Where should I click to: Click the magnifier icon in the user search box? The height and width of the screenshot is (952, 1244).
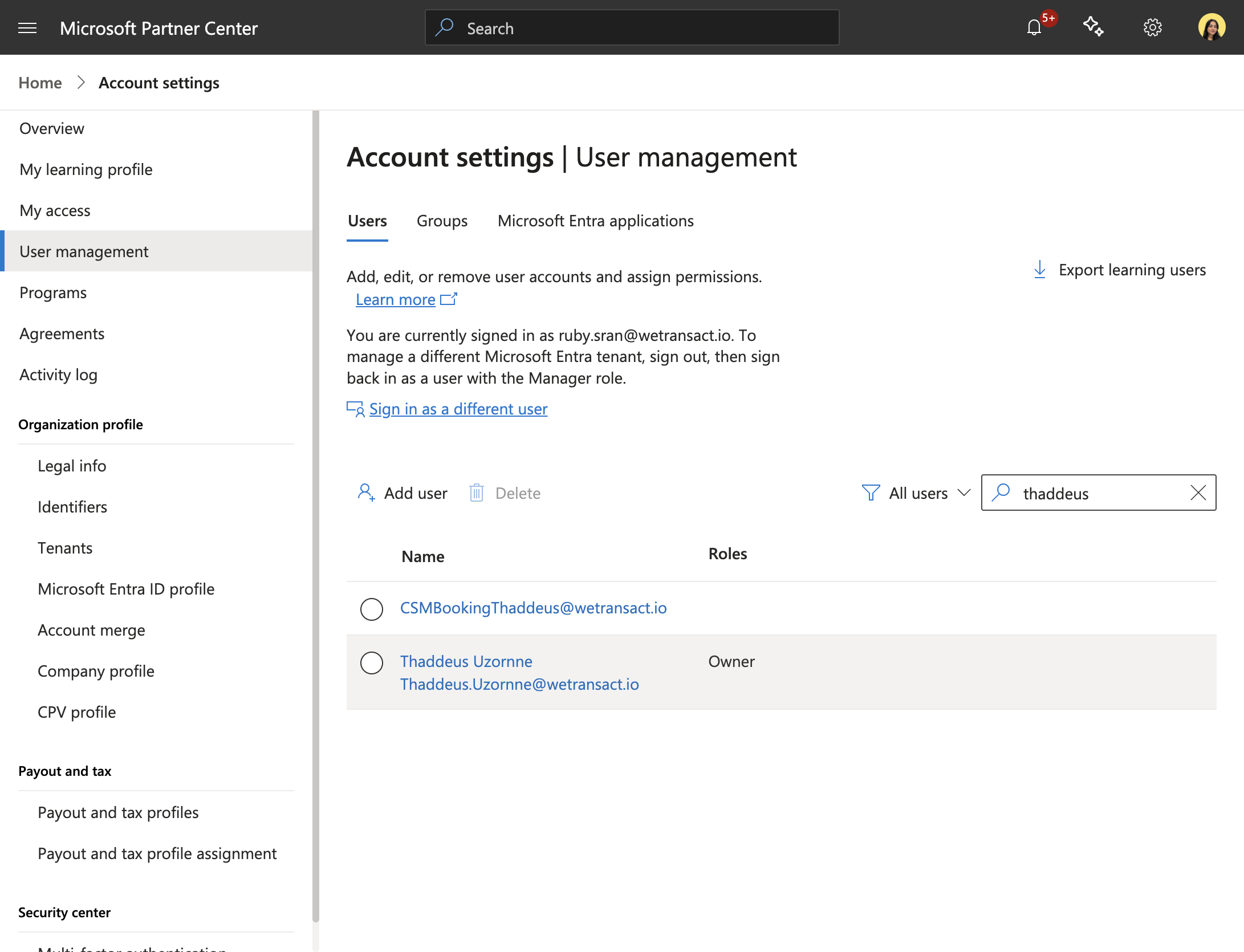[x=1001, y=493]
